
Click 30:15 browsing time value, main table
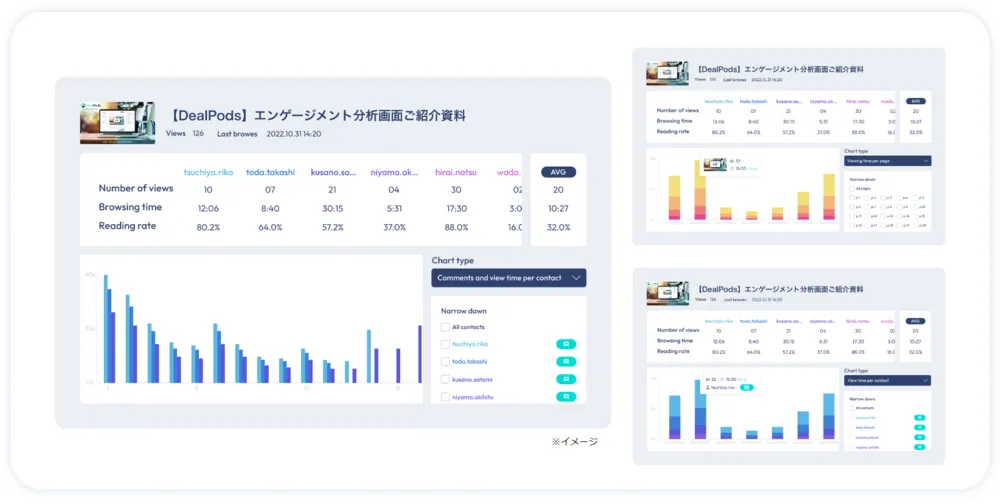[333, 208]
